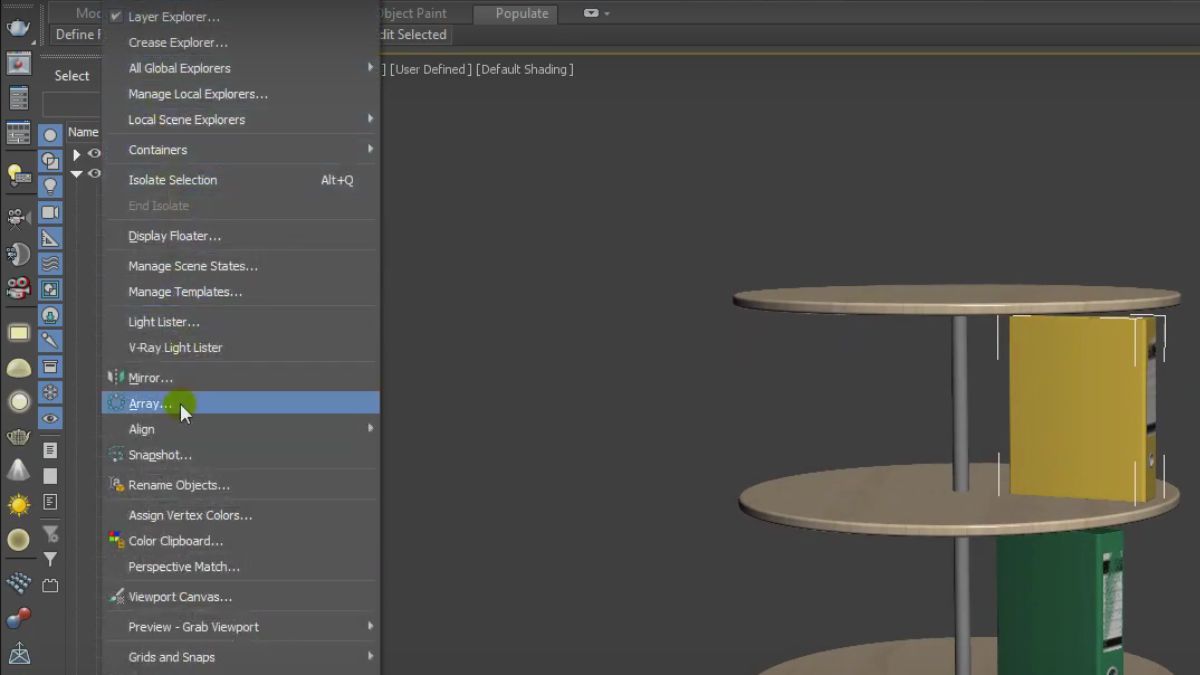
Task: Toggle the Display Lights light bulb icon
Action: pos(49,187)
